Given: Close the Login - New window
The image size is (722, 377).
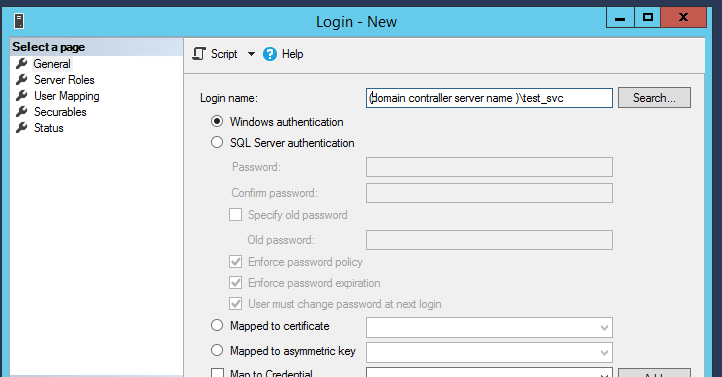Looking at the screenshot, I should coord(683,17).
